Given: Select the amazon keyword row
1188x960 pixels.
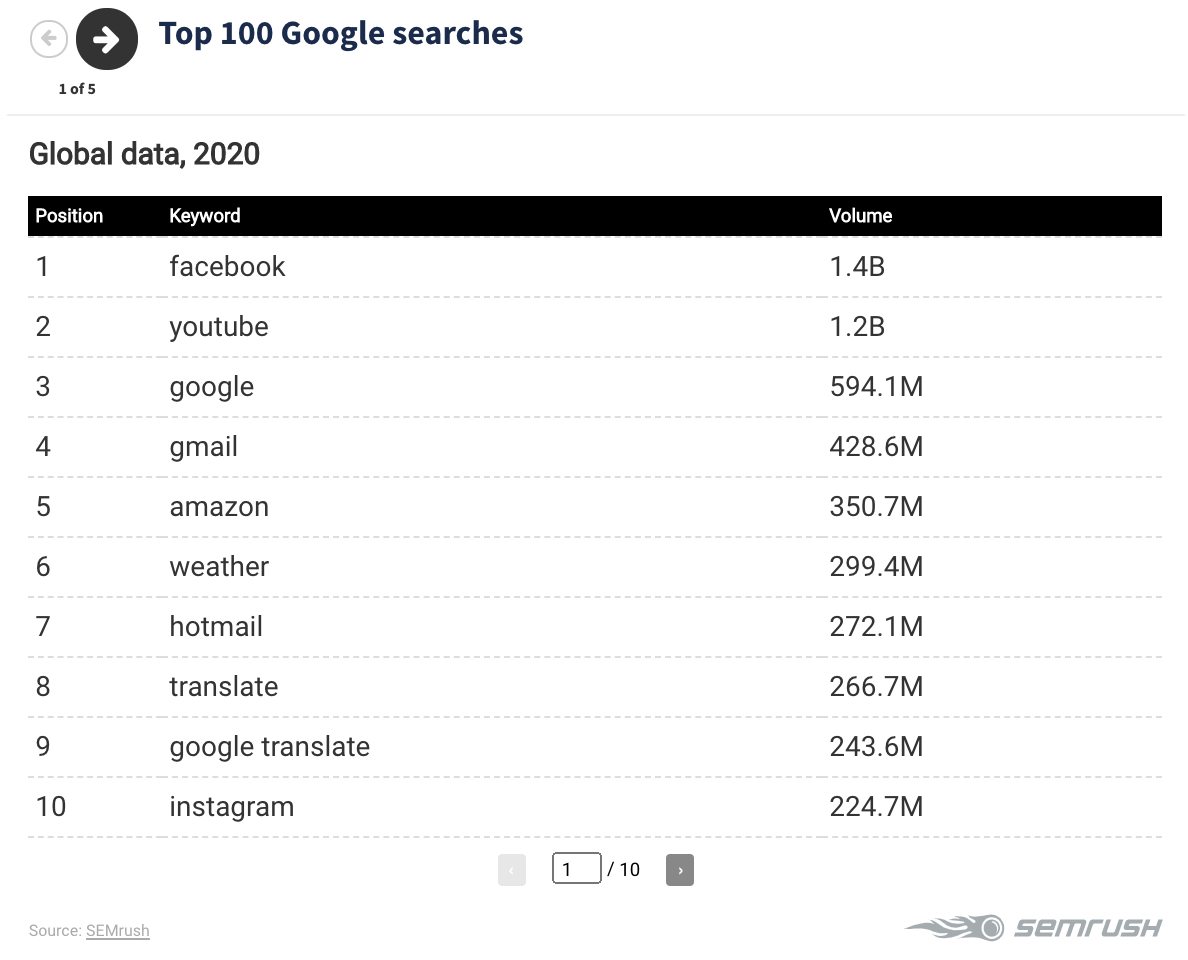Looking at the screenshot, I should click(x=595, y=507).
